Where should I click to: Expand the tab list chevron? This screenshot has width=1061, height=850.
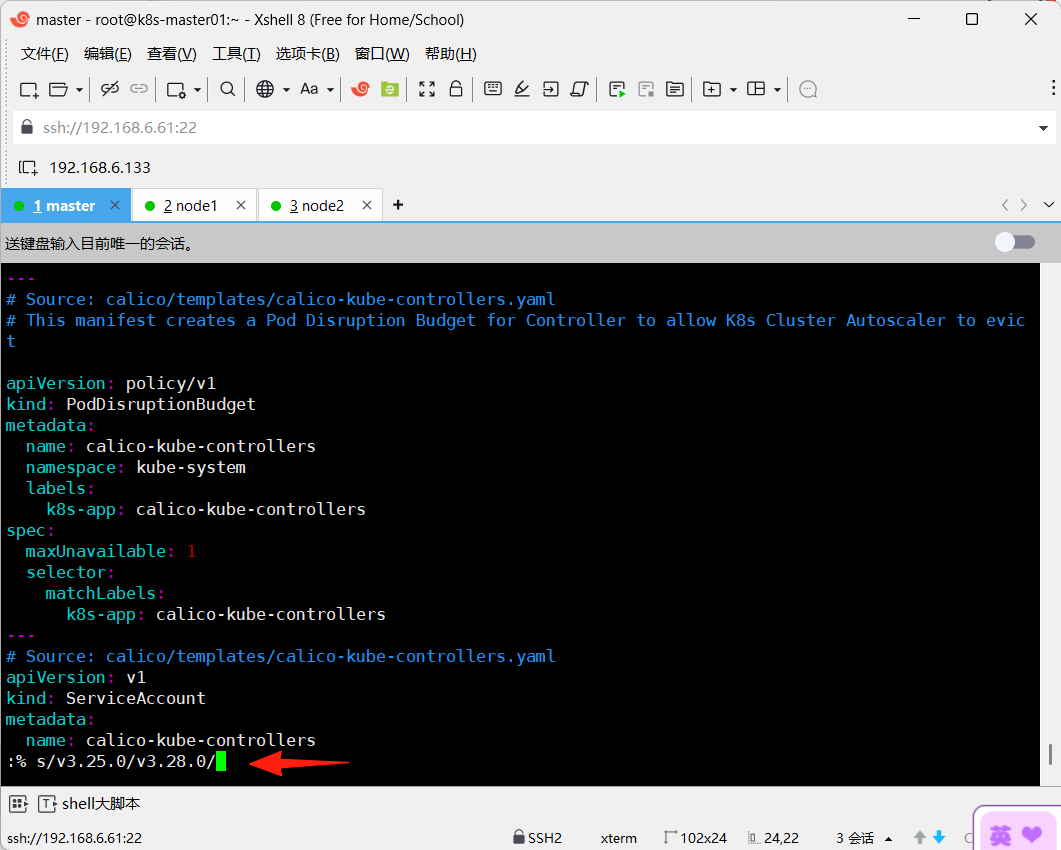1049,205
